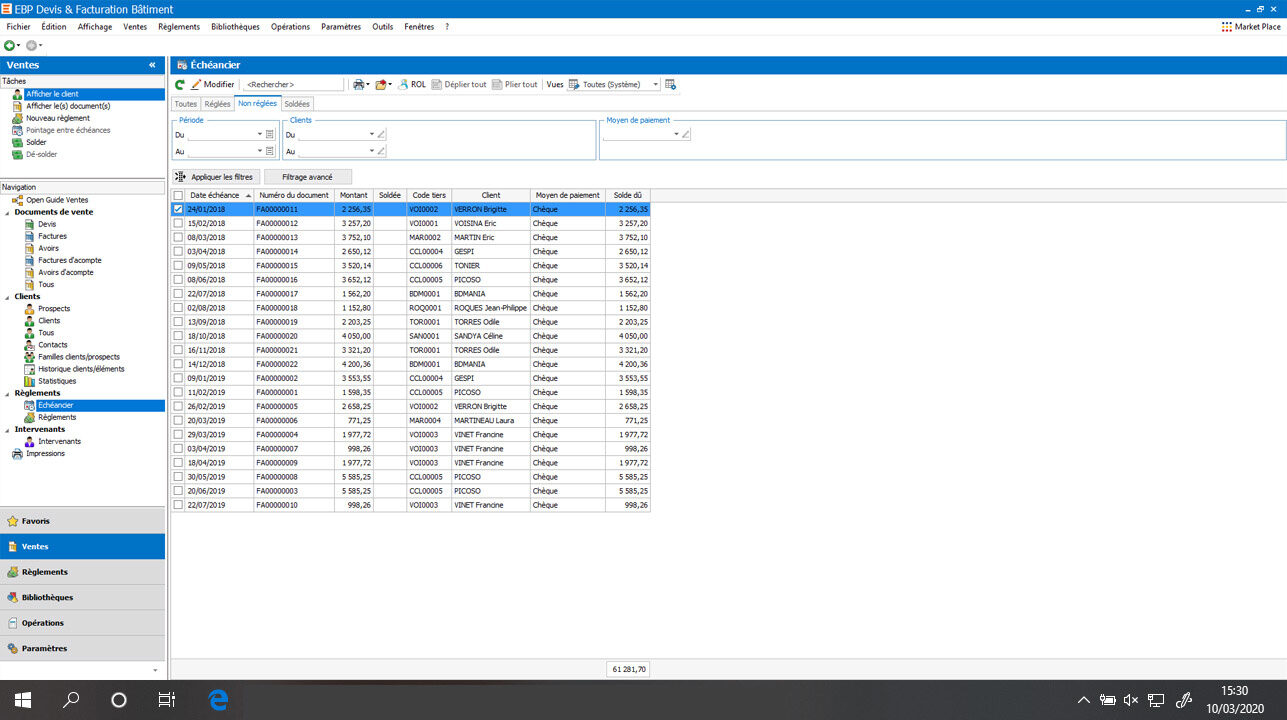This screenshot has height=720, width=1287.
Task: Click Appliquer les filtres button
Action: tap(215, 177)
